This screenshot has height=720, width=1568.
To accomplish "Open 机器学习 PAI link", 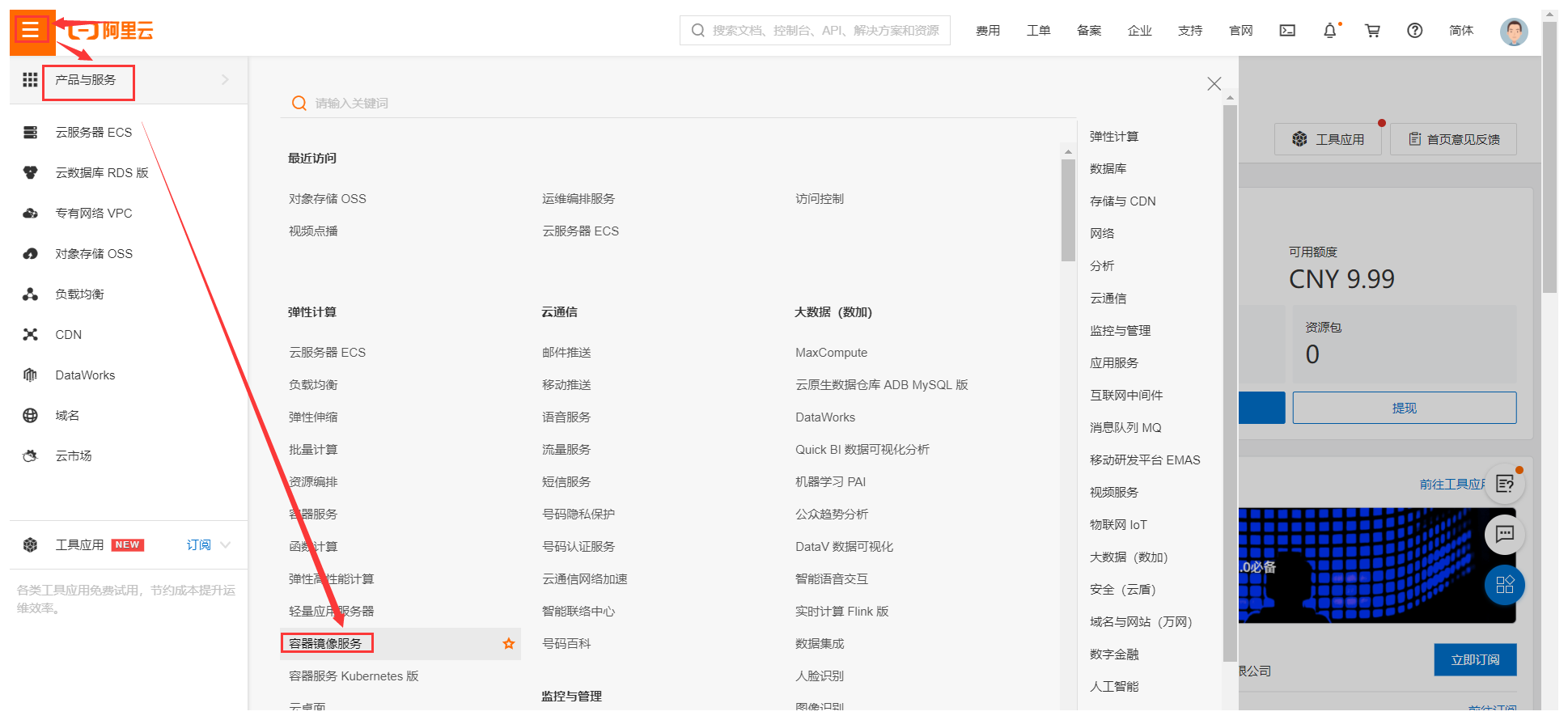I will coord(831,481).
